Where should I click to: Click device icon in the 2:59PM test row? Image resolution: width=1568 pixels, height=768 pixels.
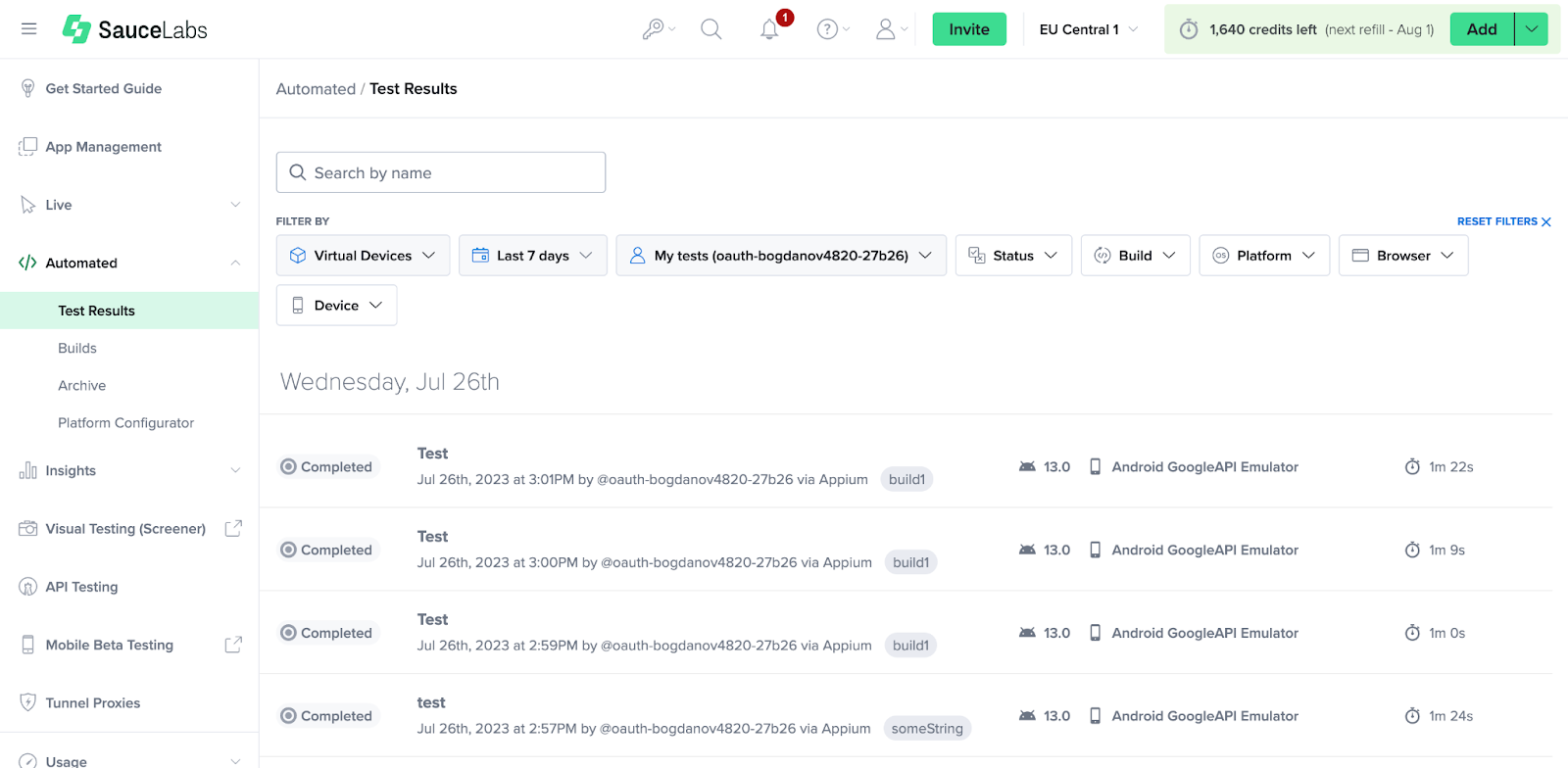(x=1096, y=633)
